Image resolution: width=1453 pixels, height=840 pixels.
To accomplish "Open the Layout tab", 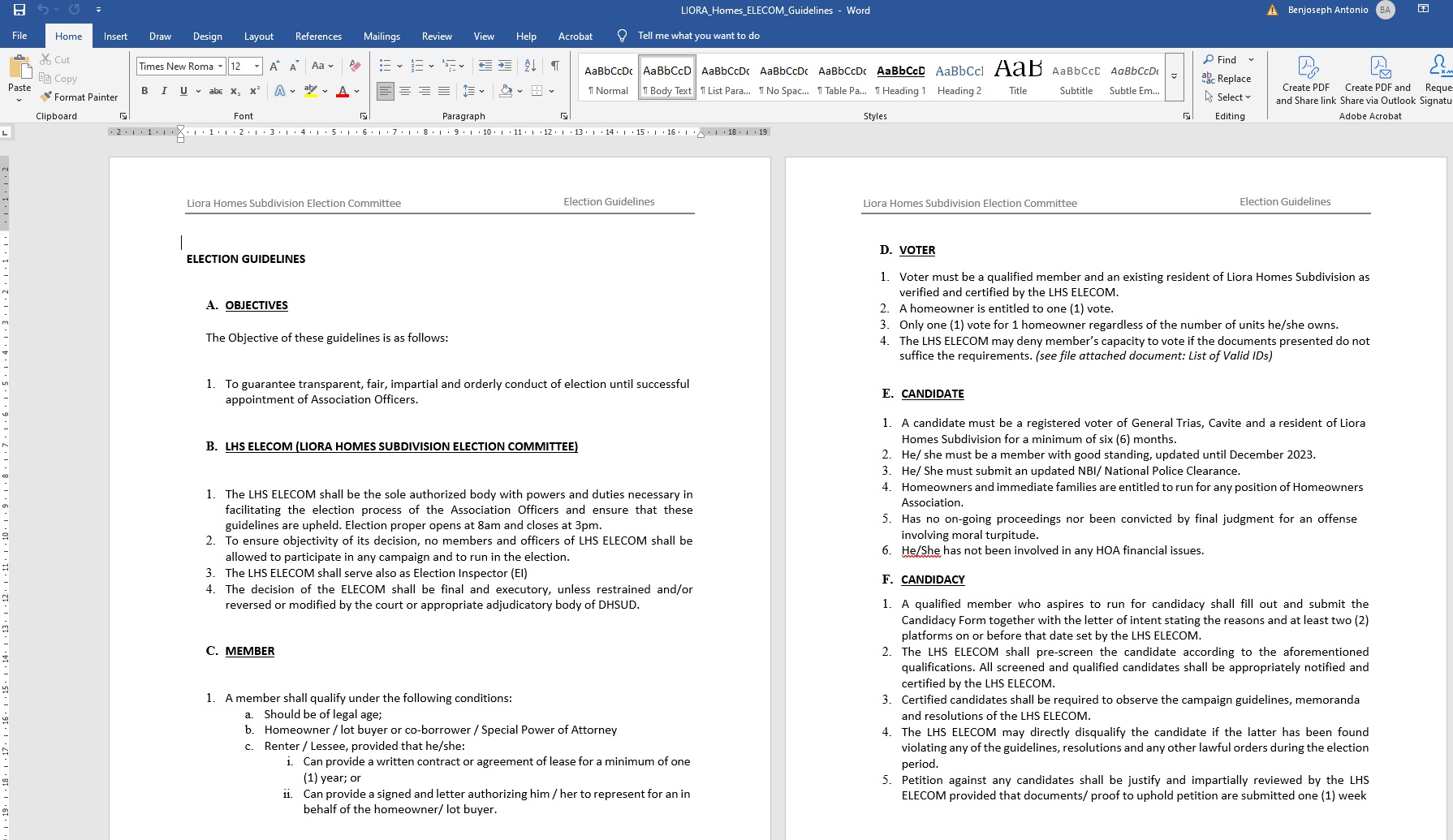I will [258, 36].
